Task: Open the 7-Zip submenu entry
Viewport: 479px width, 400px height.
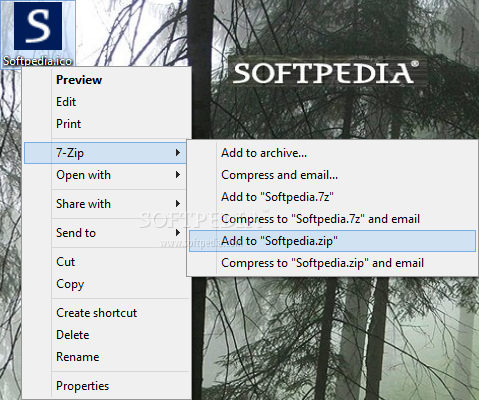Action: tap(105, 153)
